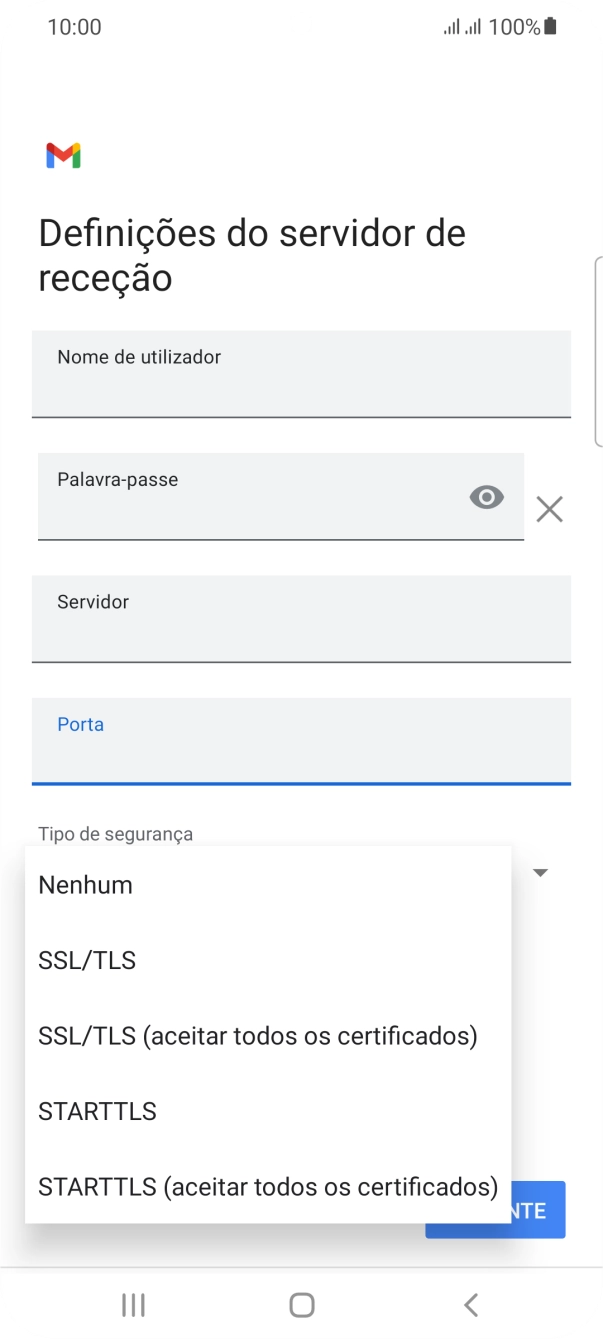
Task: Click the Gmail logo icon
Action: click(x=63, y=155)
